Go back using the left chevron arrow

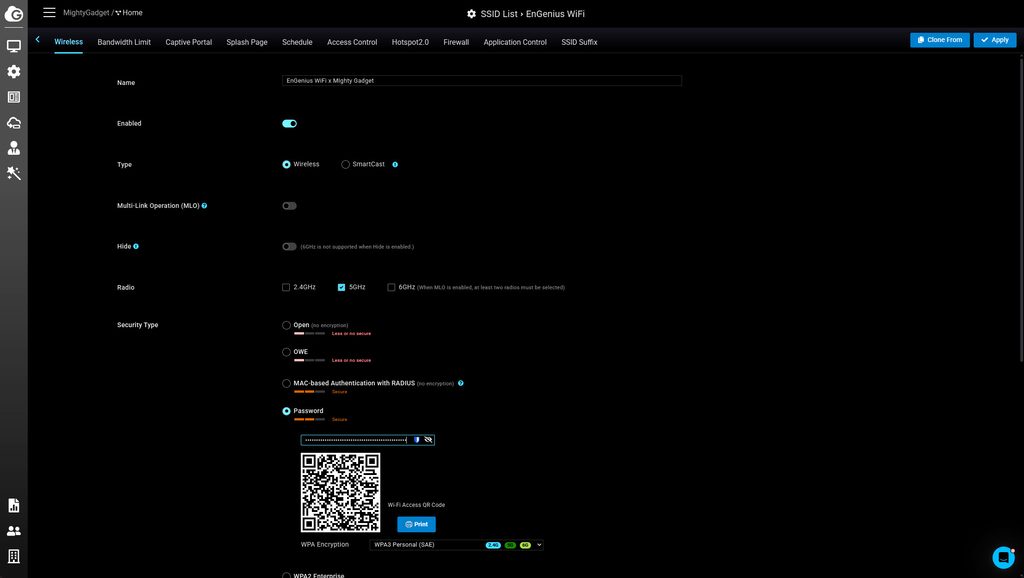point(38,40)
